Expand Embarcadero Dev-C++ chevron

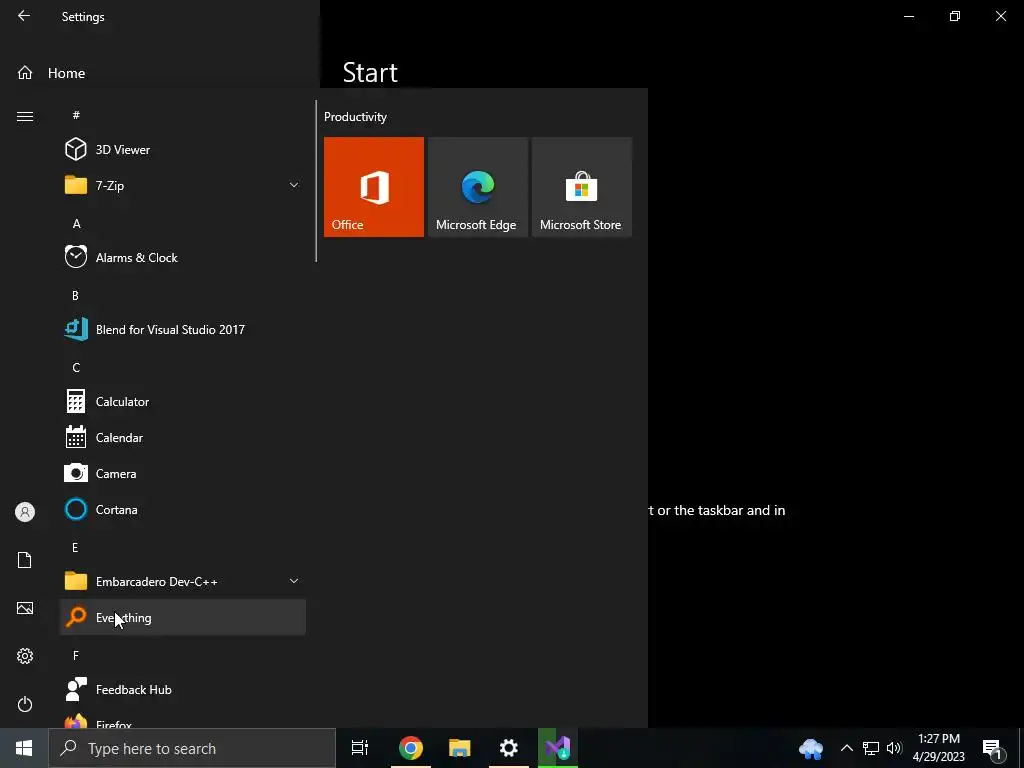(294, 581)
